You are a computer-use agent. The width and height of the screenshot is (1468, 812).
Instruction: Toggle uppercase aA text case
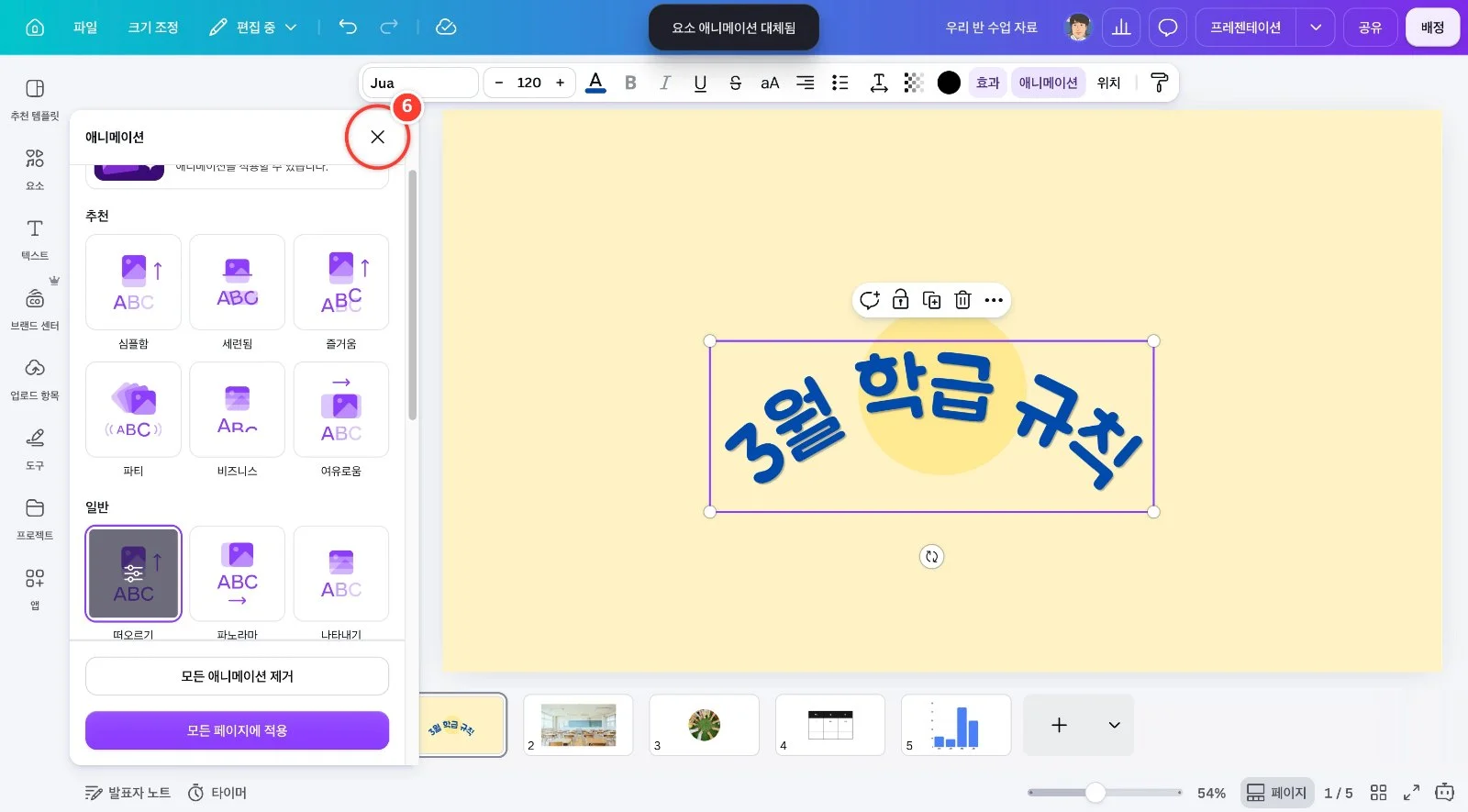pyautogui.click(x=770, y=83)
